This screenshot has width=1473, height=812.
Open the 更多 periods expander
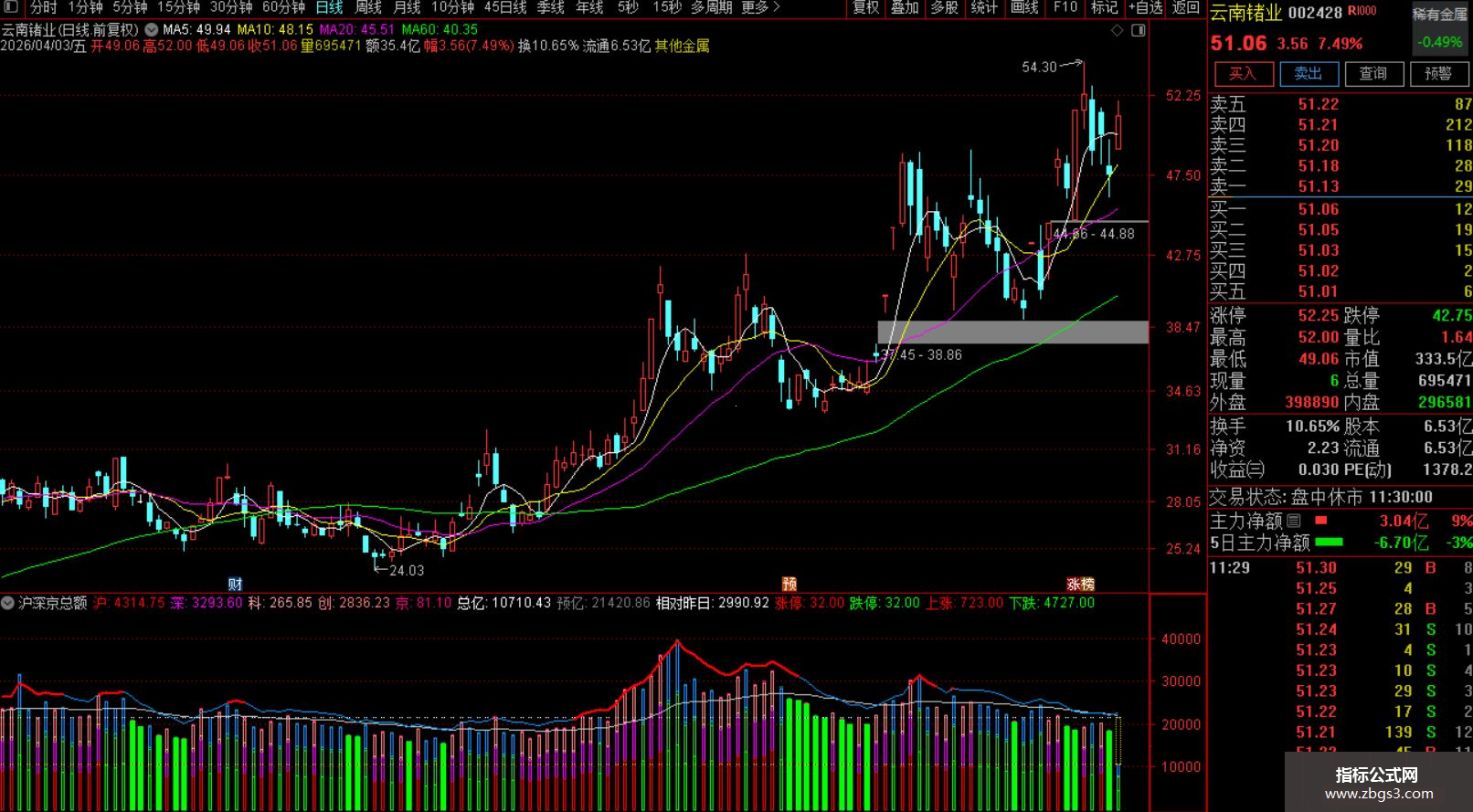[760, 7]
